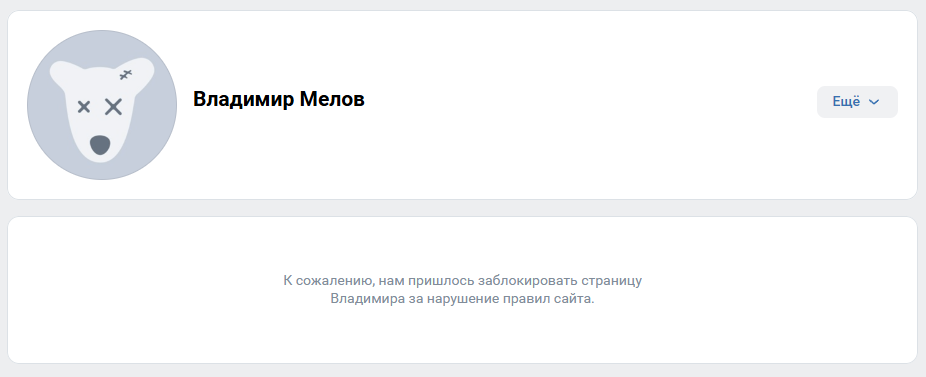This screenshot has width=926, height=377.
Task: Click the dog avatar's nose
Action: pyautogui.click(x=100, y=145)
